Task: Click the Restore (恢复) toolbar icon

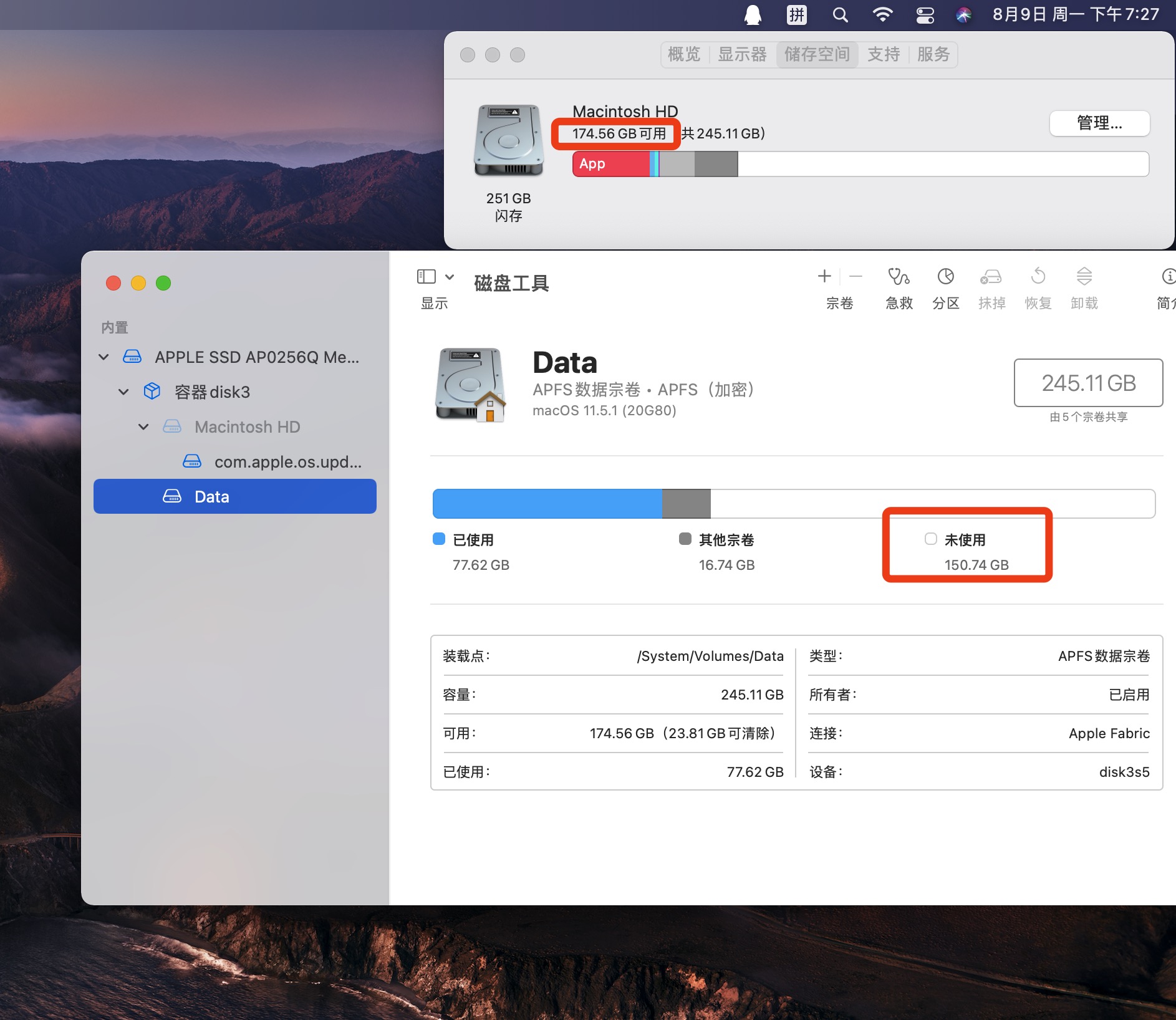Action: pos(1038,277)
